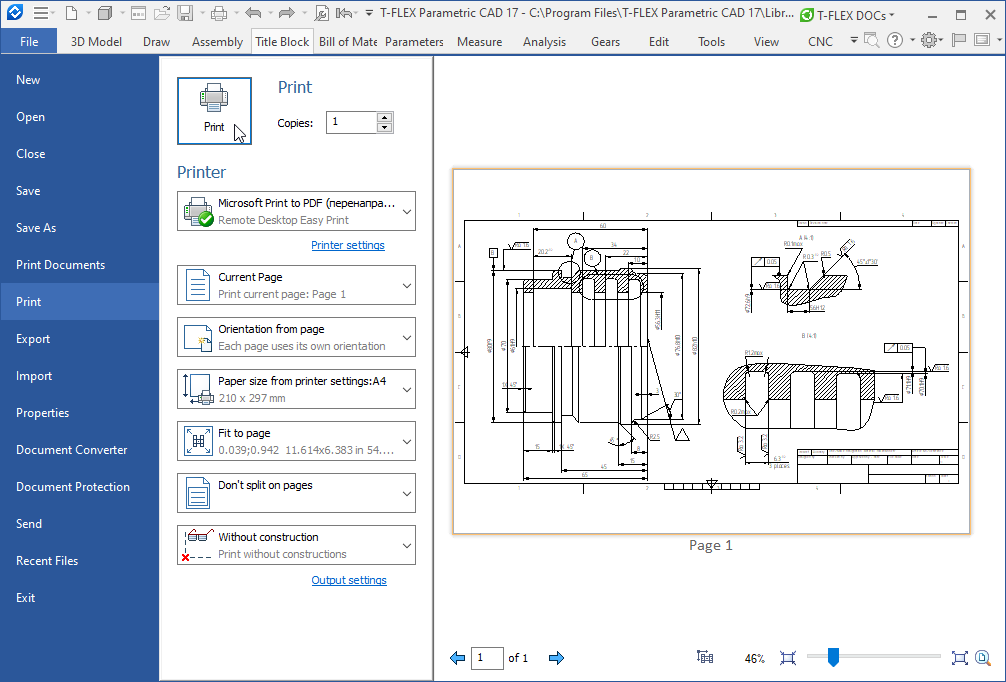Click the gear options icon
1006x682 pixels.
point(928,40)
